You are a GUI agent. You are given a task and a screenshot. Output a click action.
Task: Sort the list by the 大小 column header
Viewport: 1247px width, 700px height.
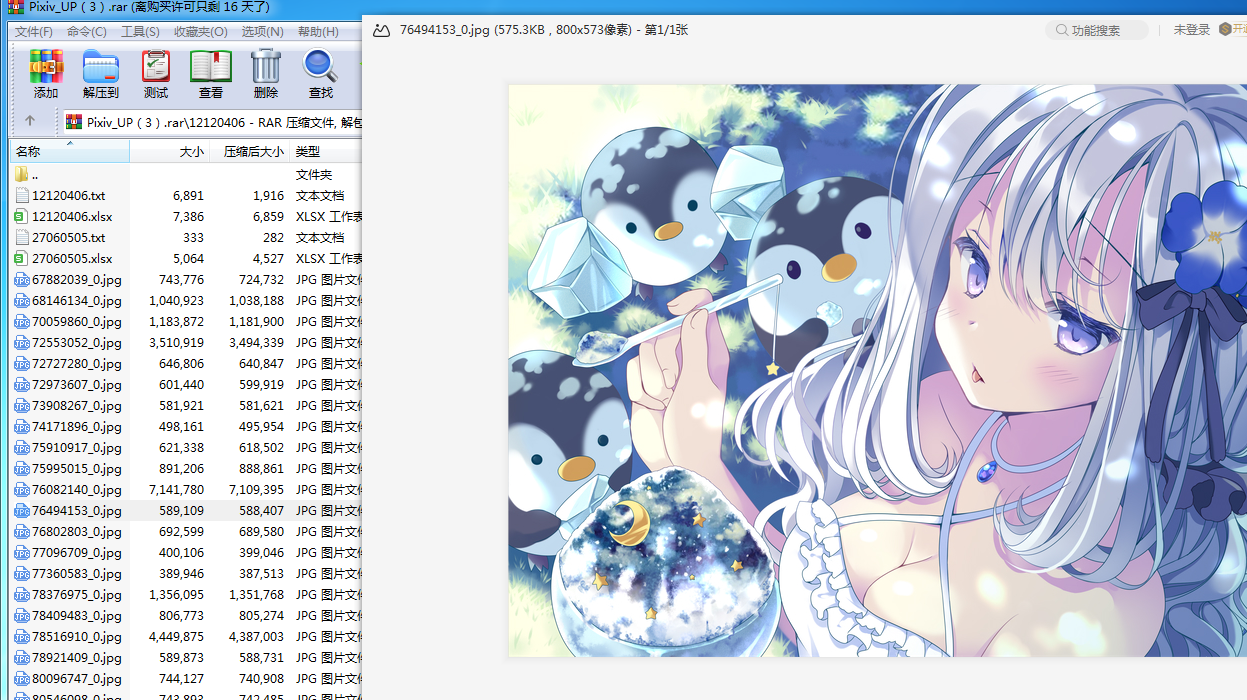click(x=169, y=151)
